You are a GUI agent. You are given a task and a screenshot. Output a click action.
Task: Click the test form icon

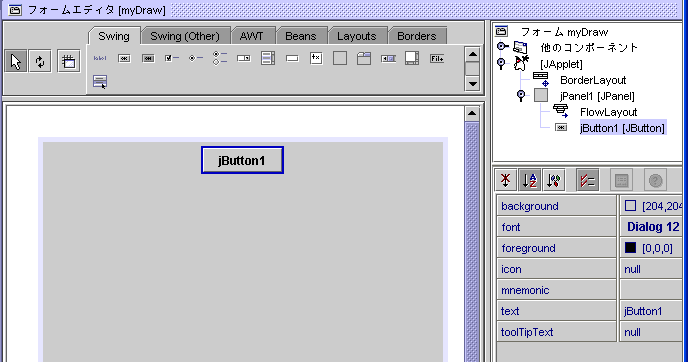pos(68,61)
